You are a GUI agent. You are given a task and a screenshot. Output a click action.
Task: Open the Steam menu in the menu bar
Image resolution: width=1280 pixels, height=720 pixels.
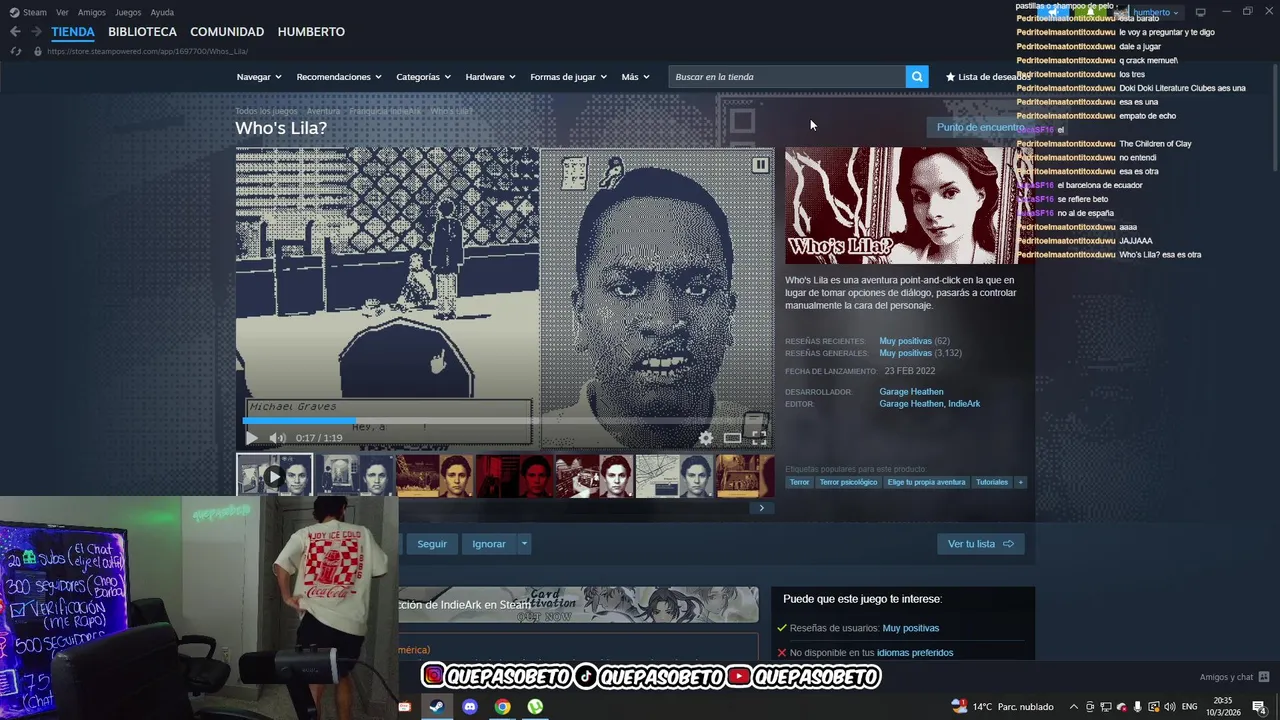(28, 12)
